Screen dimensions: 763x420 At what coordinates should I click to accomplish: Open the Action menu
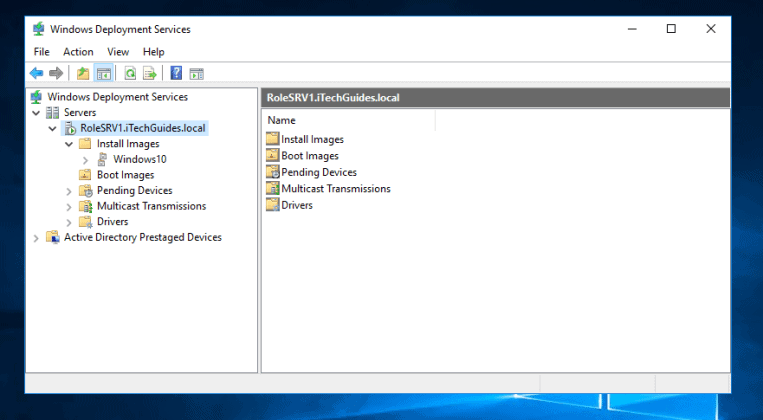[78, 52]
